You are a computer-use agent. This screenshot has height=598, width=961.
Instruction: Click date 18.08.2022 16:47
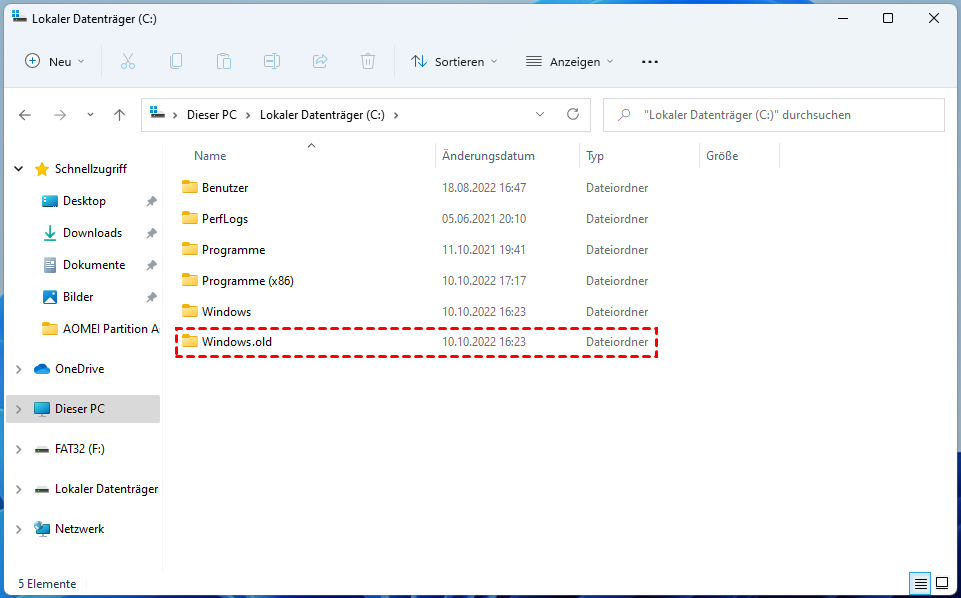484,187
